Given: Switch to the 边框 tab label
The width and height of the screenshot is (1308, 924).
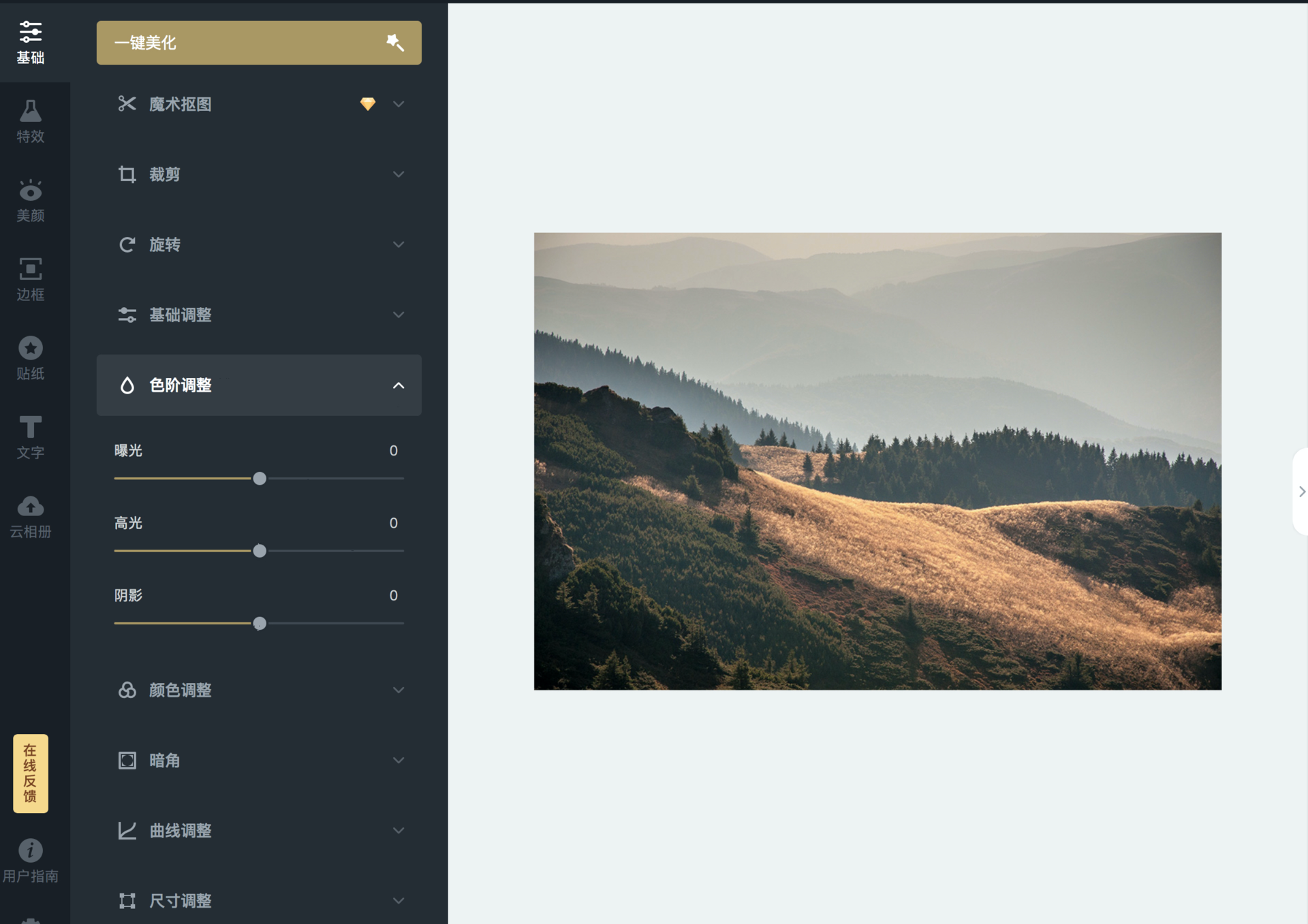Looking at the screenshot, I should [x=31, y=295].
